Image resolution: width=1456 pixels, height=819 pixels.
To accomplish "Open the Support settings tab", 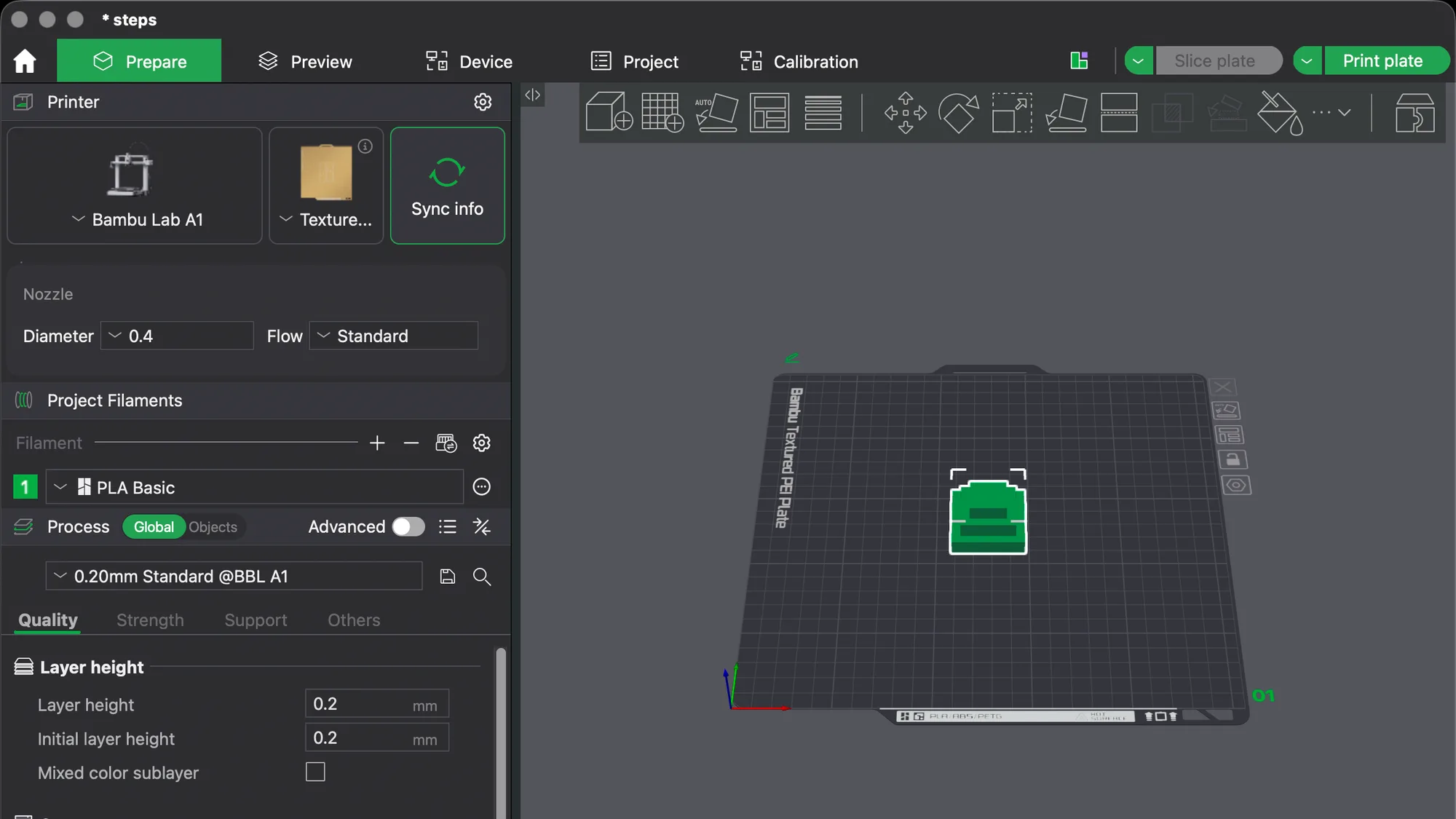I will click(x=256, y=620).
